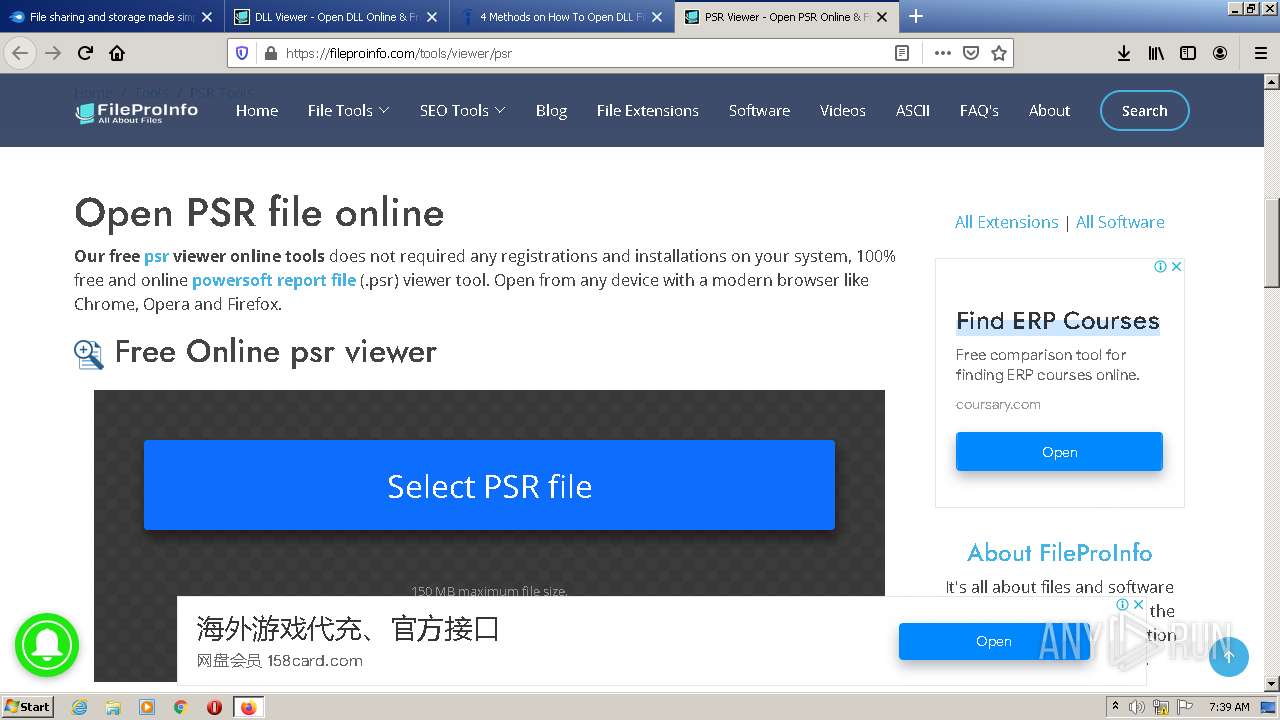Open File Extensions in nav bar
The image size is (1280, 720).
(647, 111)
